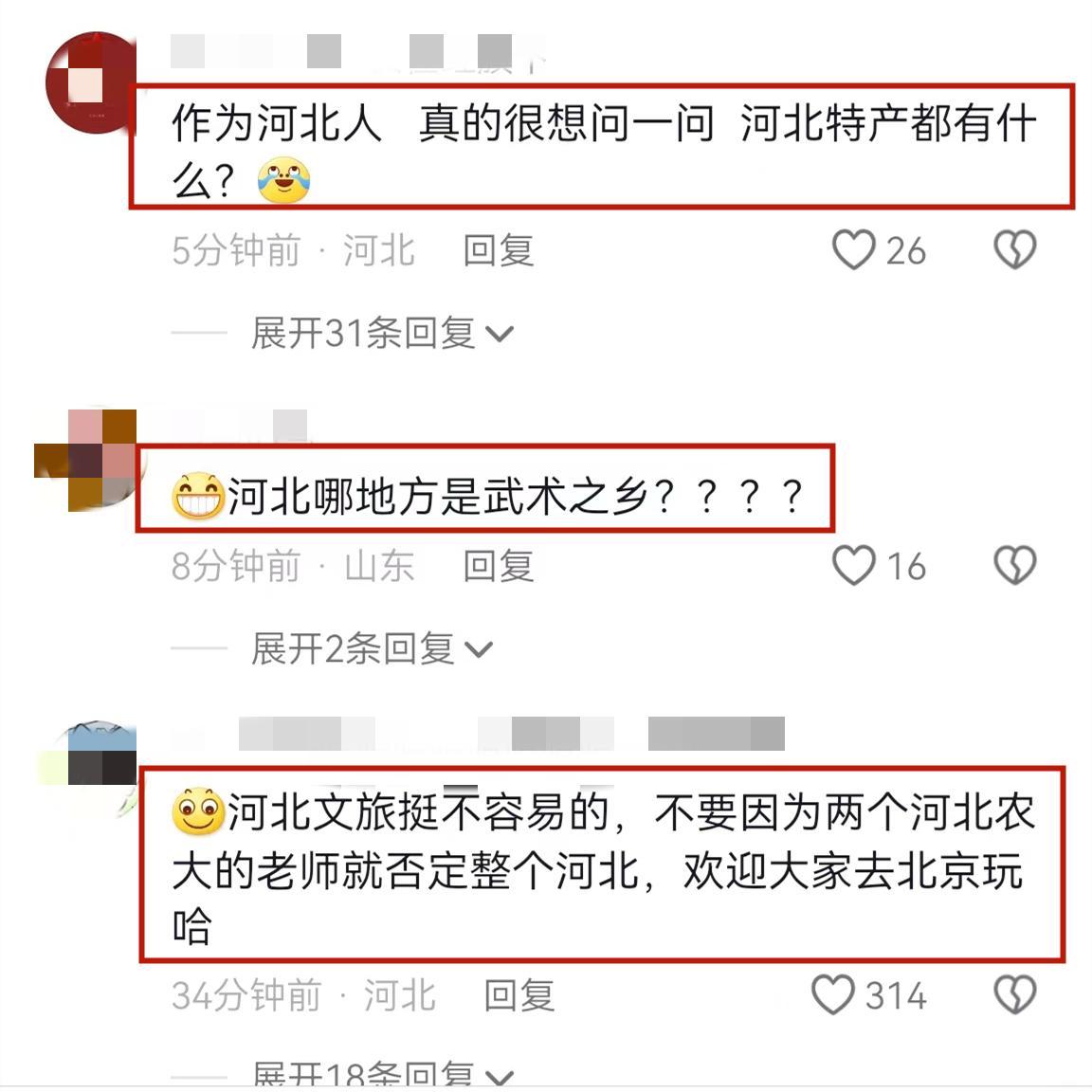
Task: Open third commenter's avatar
Action: click(88, 755)
